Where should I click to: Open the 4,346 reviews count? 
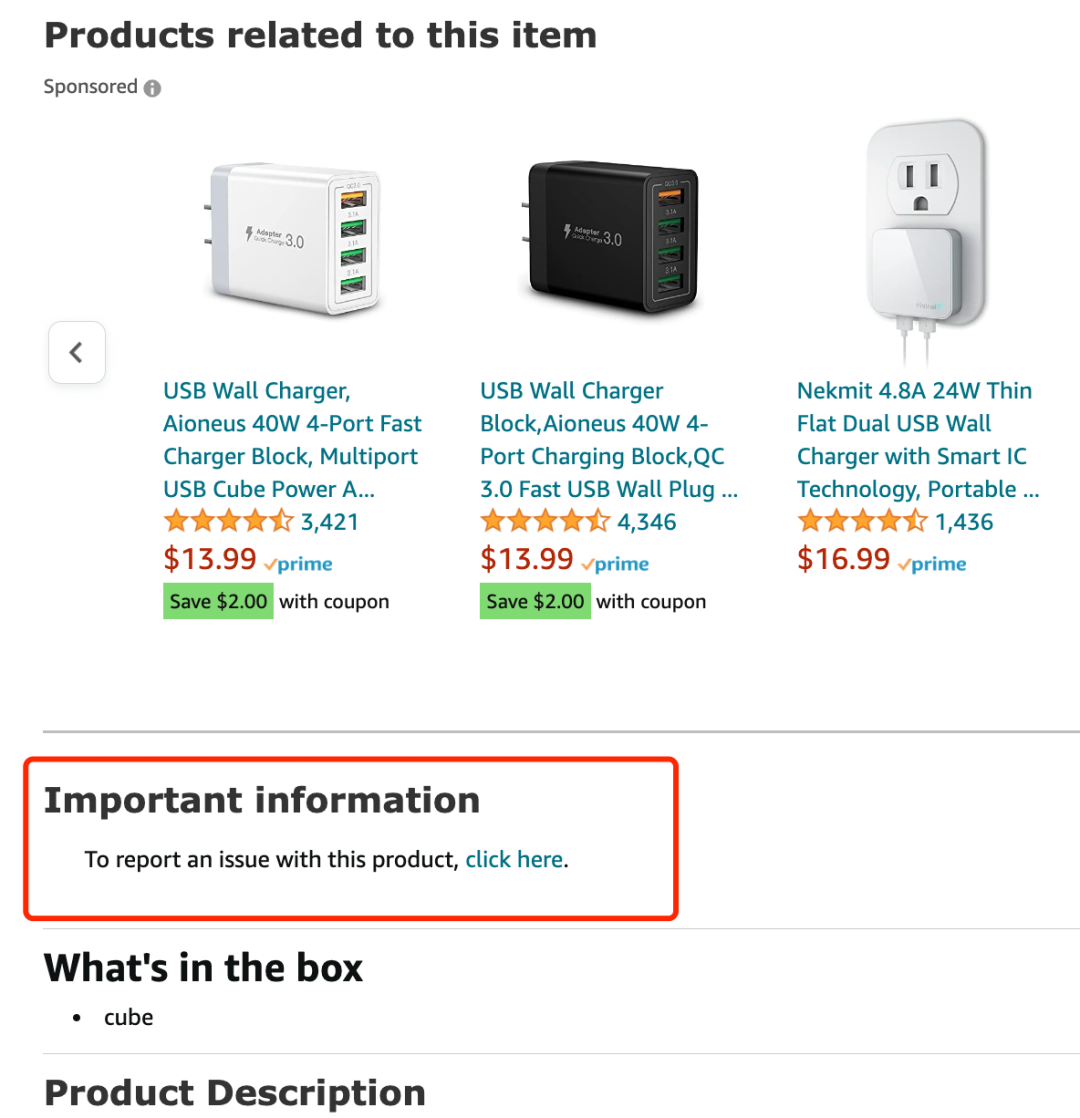(647, 522)
